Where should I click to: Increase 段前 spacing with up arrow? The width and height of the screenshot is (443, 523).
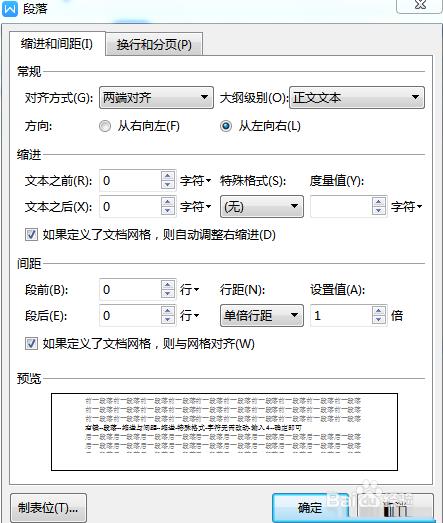168,285
